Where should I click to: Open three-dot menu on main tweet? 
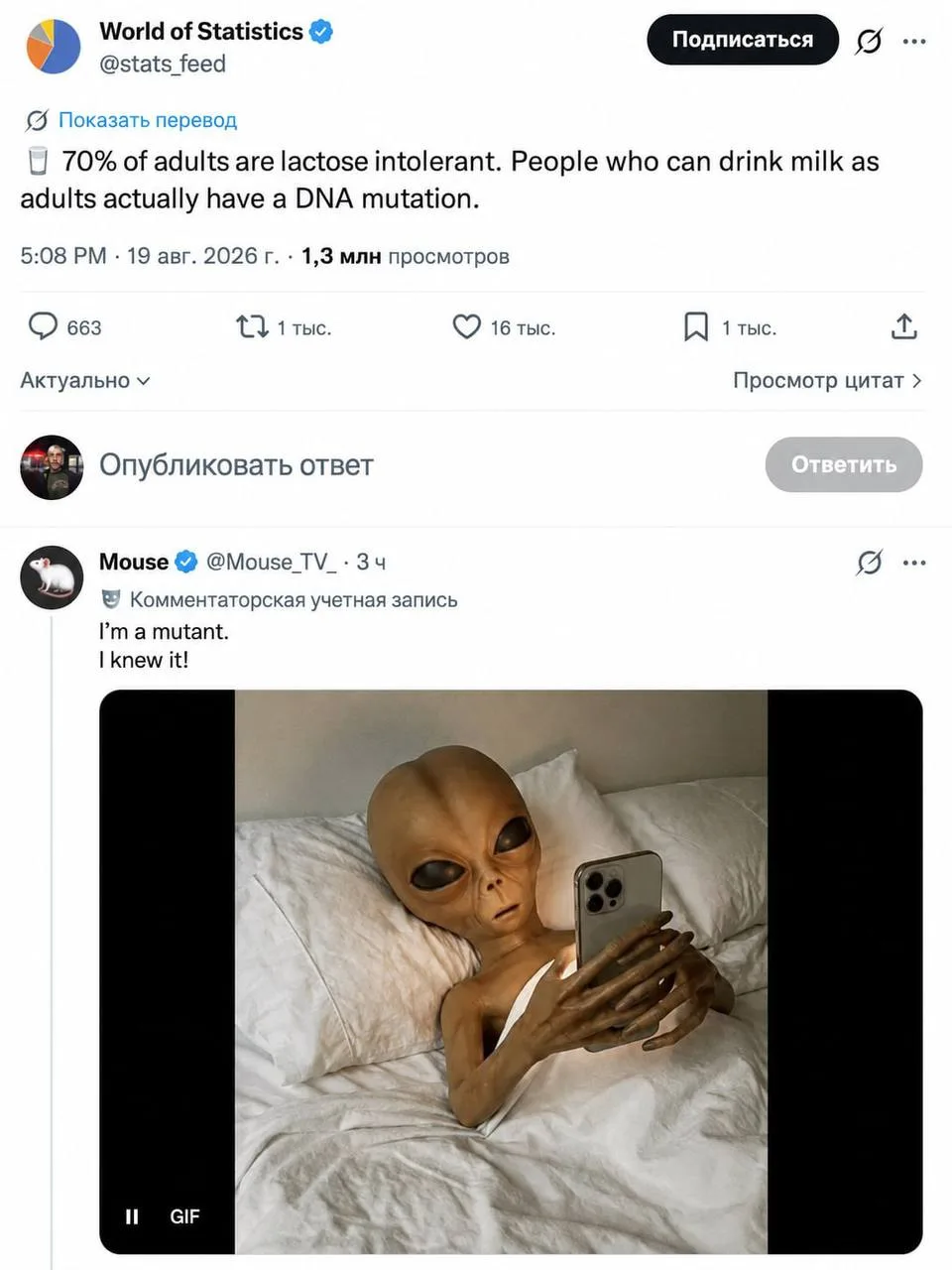914,41
